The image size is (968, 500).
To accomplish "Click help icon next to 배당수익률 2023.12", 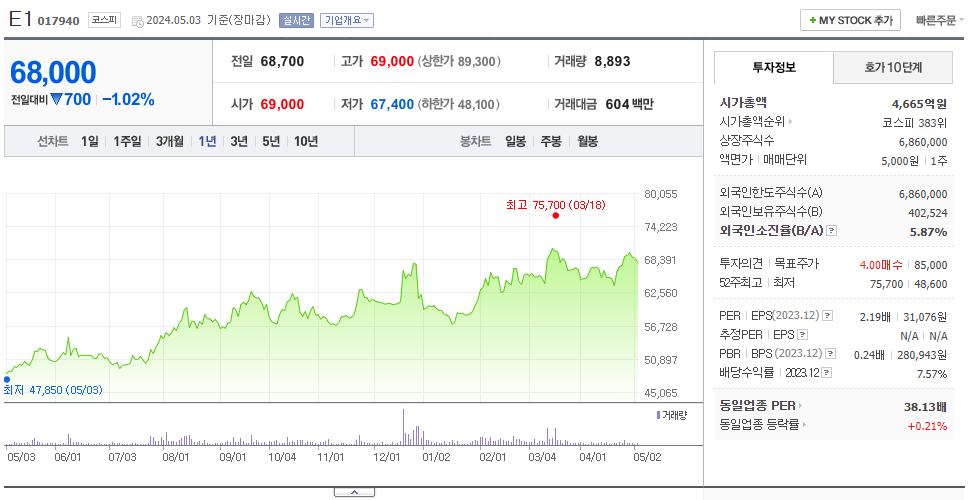I will point(827,373).
